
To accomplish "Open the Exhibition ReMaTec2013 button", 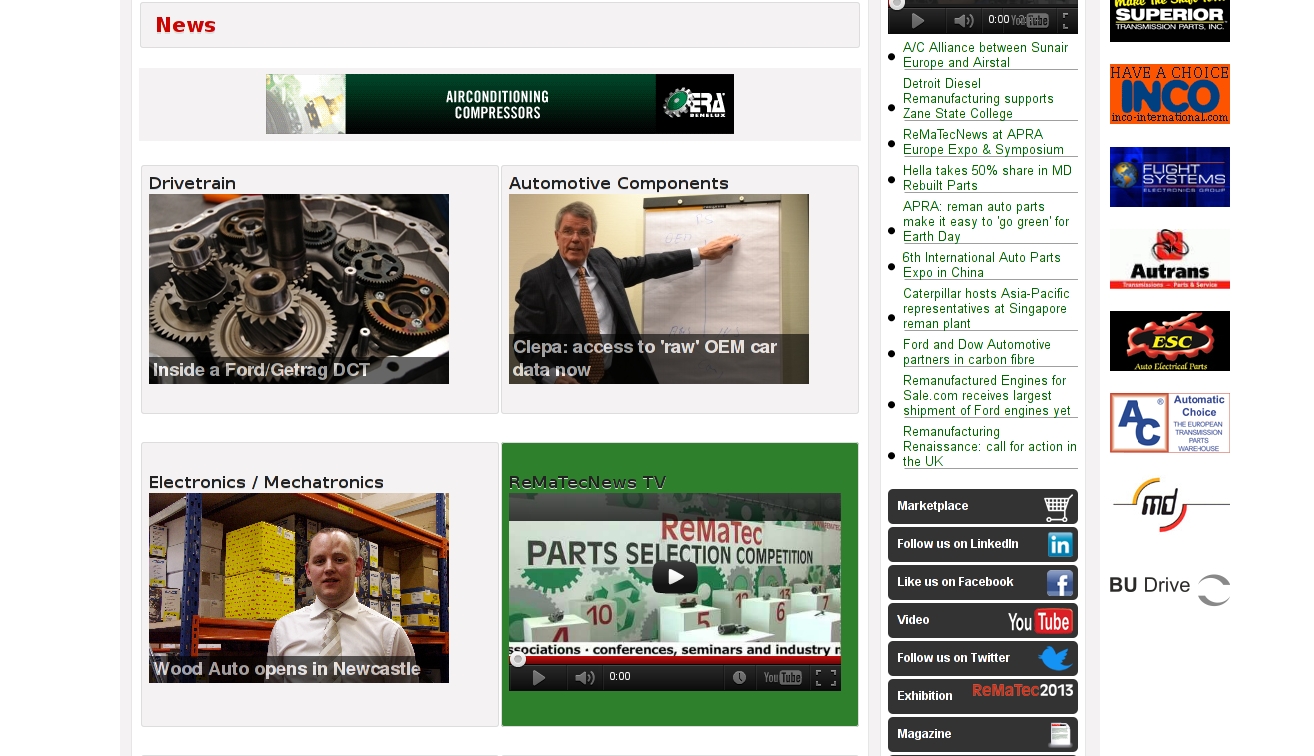I will (983, 697).
